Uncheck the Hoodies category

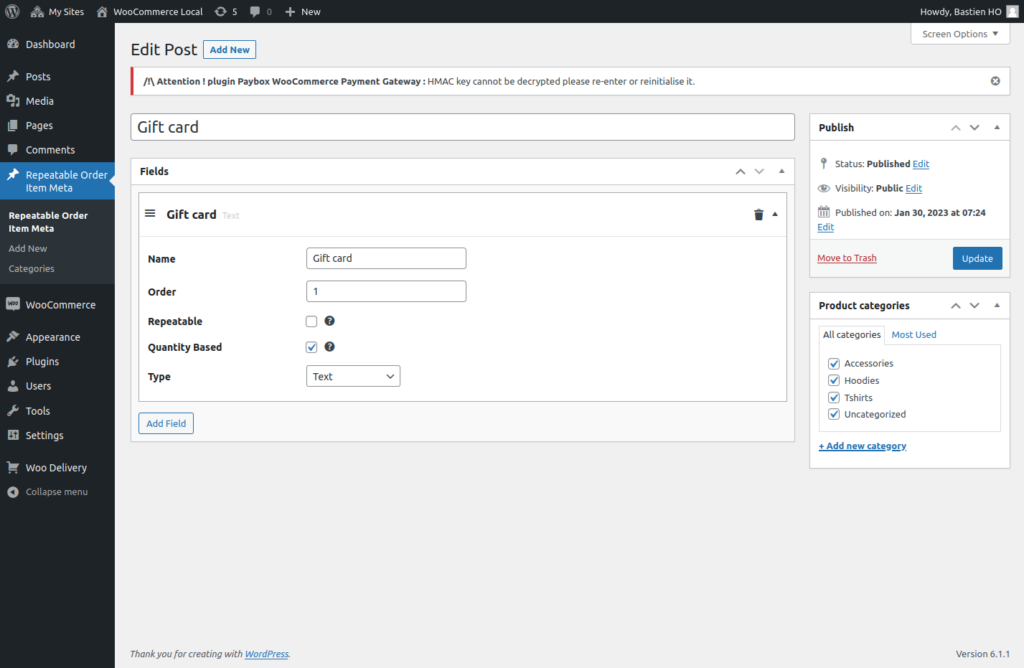click(x=834, y=380)
